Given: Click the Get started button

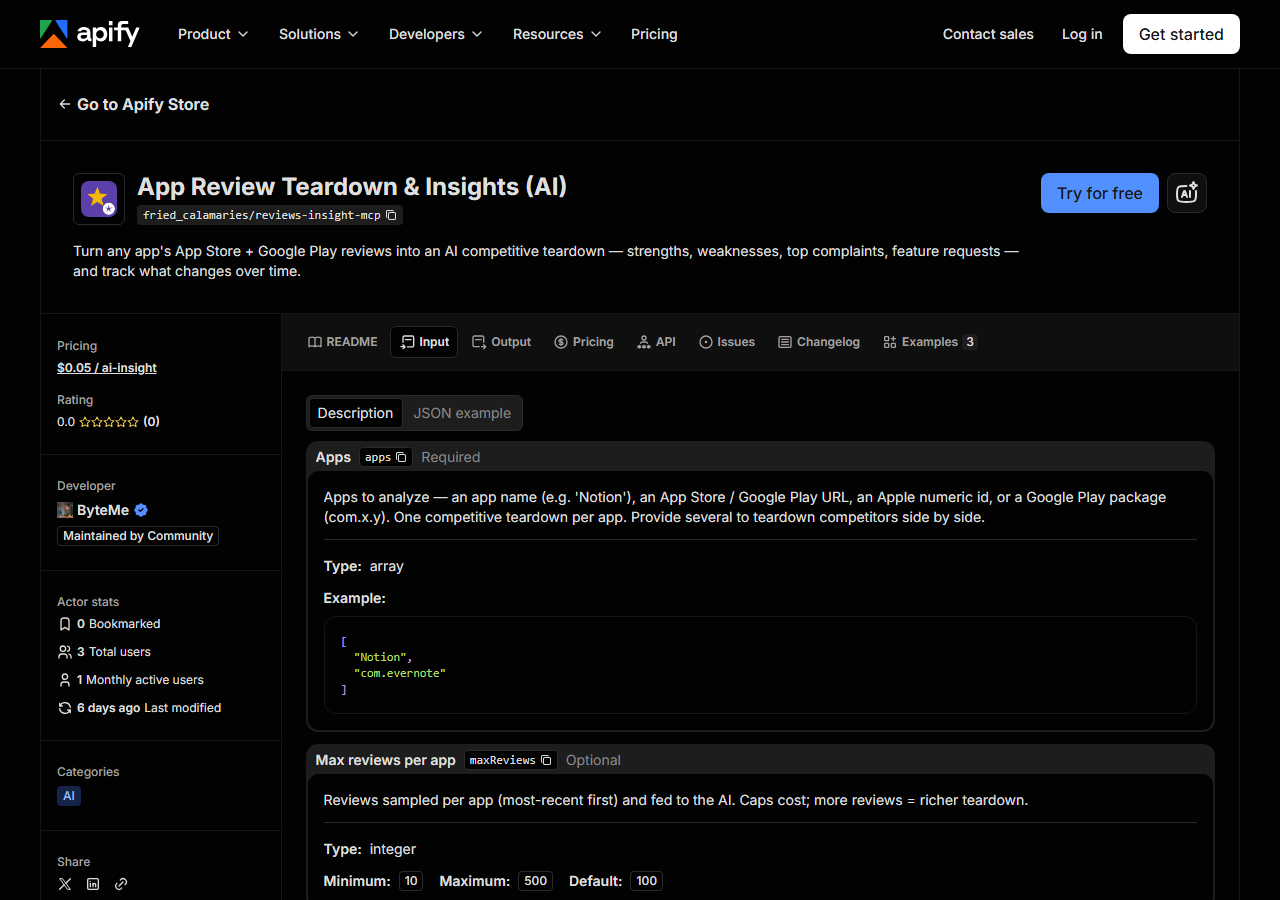Looking at the screenshot, I should tap(1181, 34).
